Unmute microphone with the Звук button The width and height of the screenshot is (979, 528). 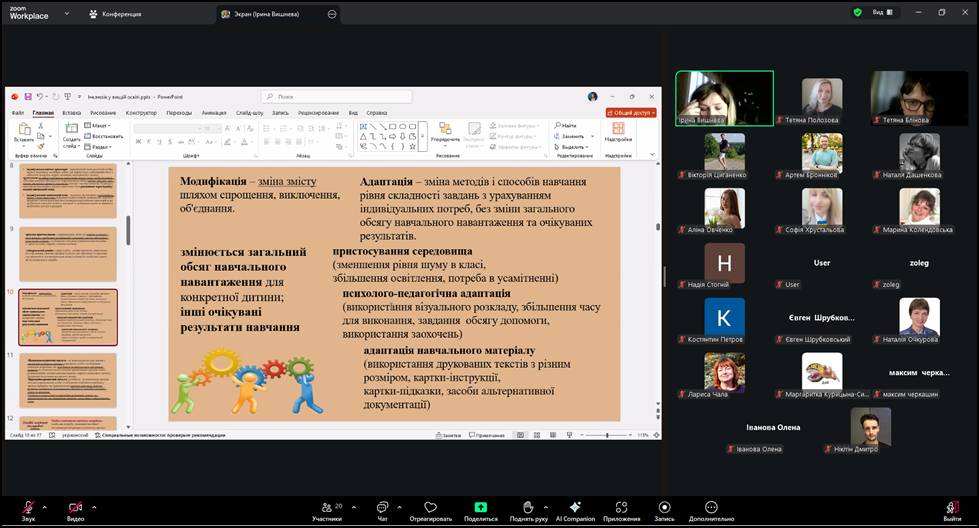coord(28,508)
